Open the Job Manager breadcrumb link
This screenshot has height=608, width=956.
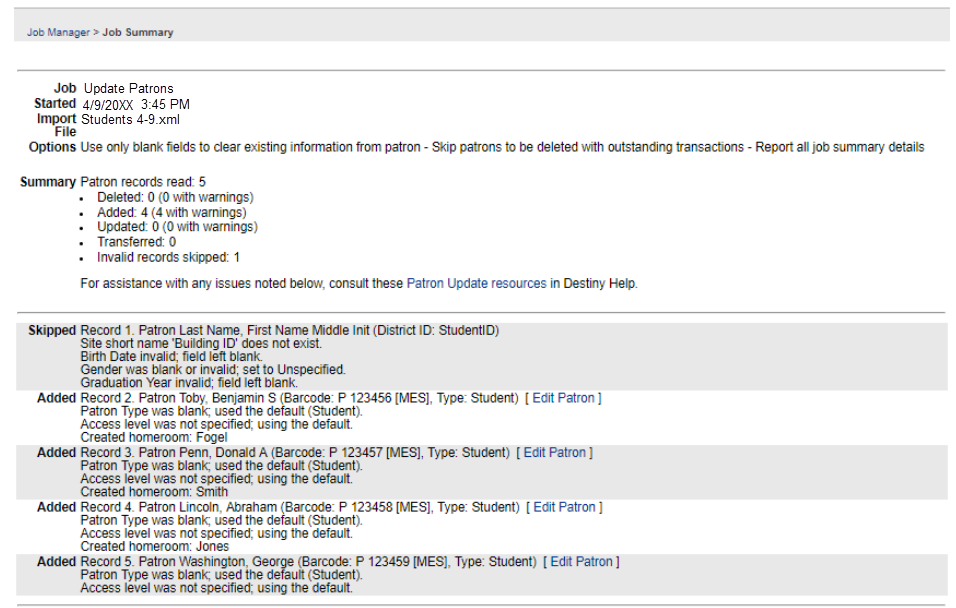tap(57, 33)
